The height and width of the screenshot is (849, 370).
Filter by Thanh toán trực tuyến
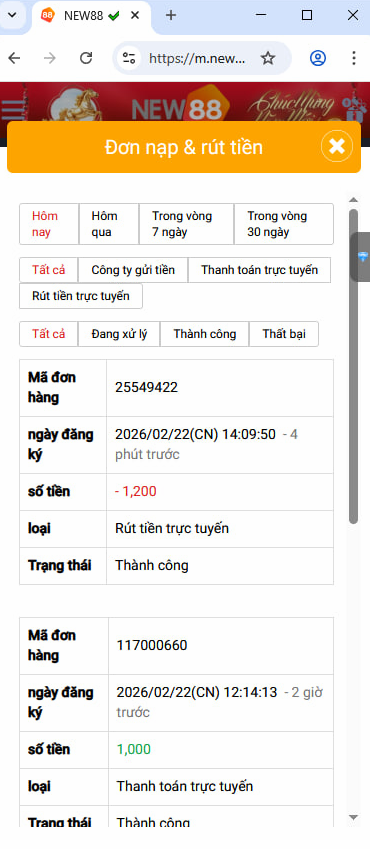tap(259, 270)
